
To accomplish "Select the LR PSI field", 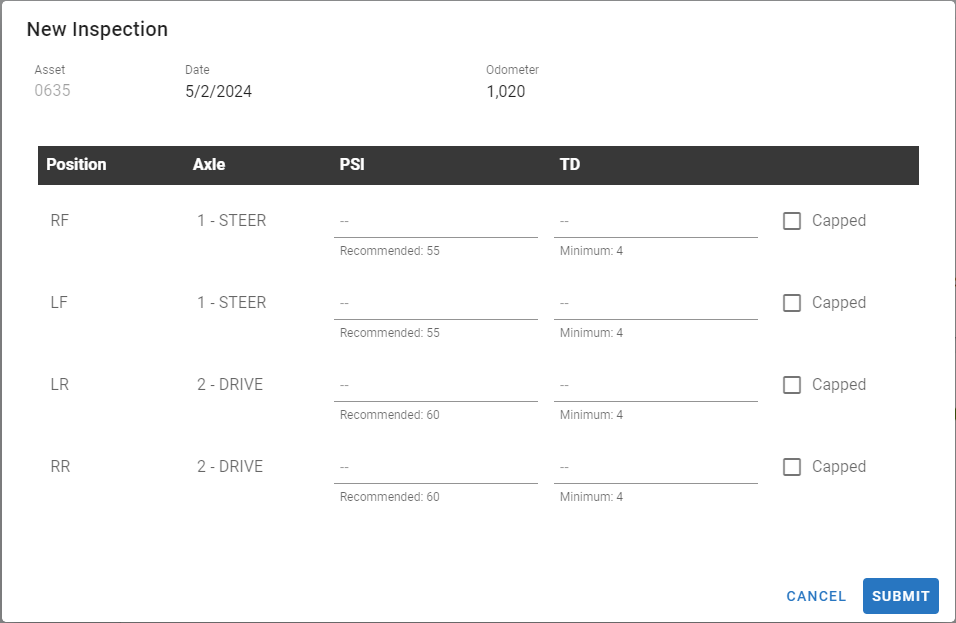I will click(435, 385).
